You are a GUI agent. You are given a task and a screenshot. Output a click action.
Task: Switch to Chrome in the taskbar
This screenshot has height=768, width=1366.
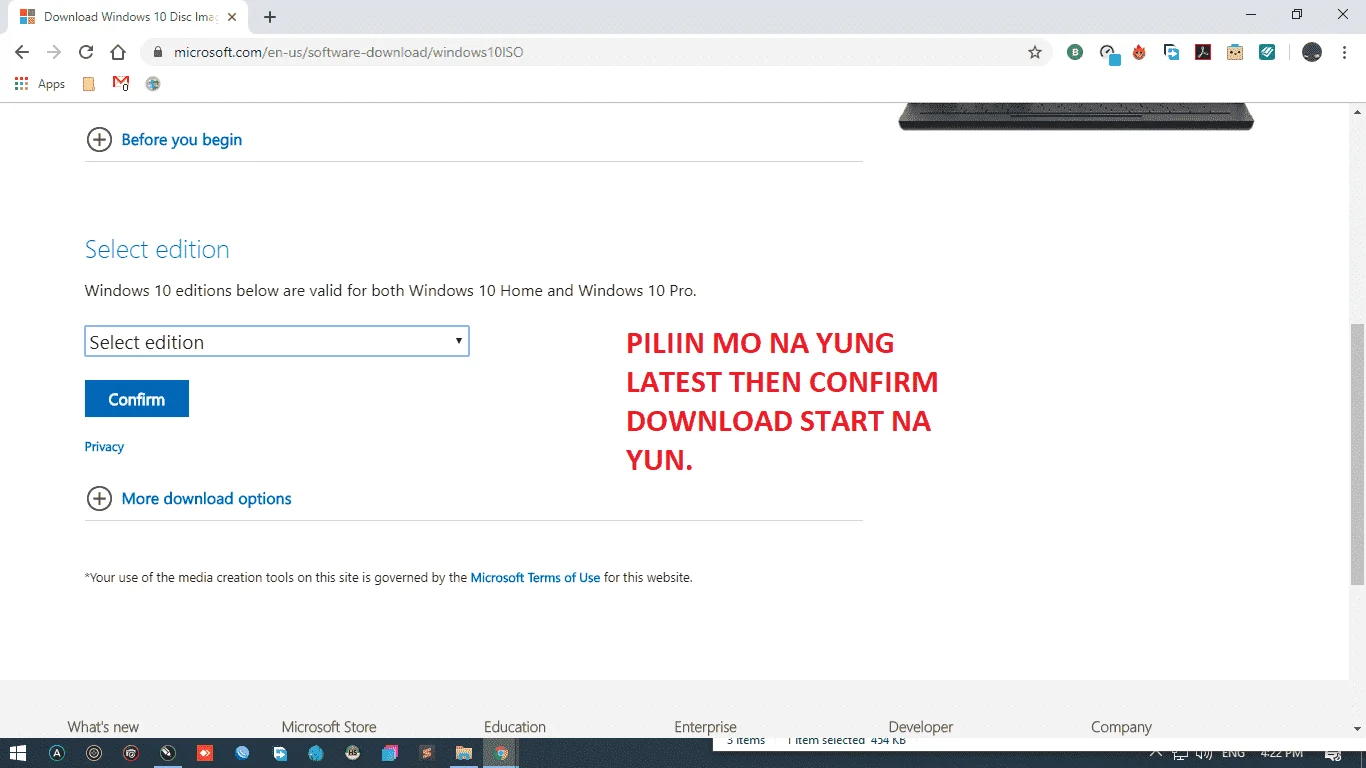pos(502,753)
